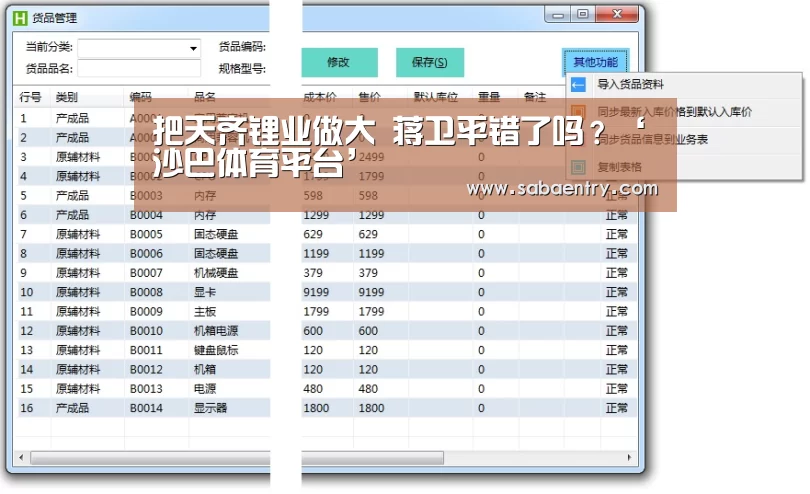
Task: Select 导入货品资料 menu entry
Action: click(x=630, y=85)
